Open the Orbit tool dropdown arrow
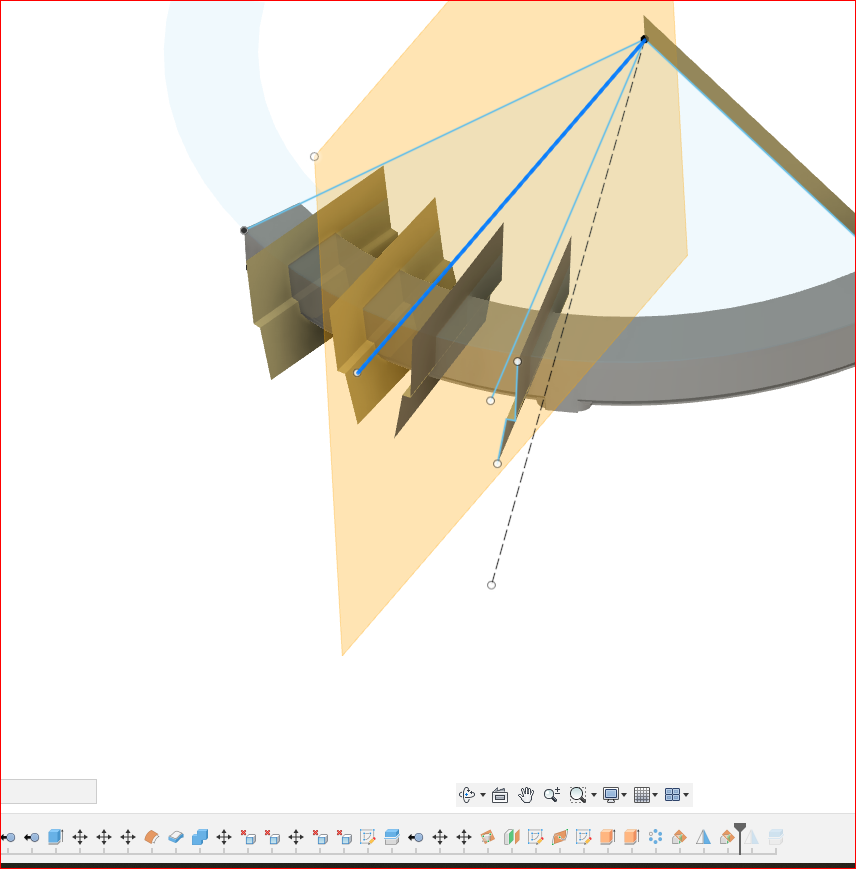856x869 pixels. point(482,794)
